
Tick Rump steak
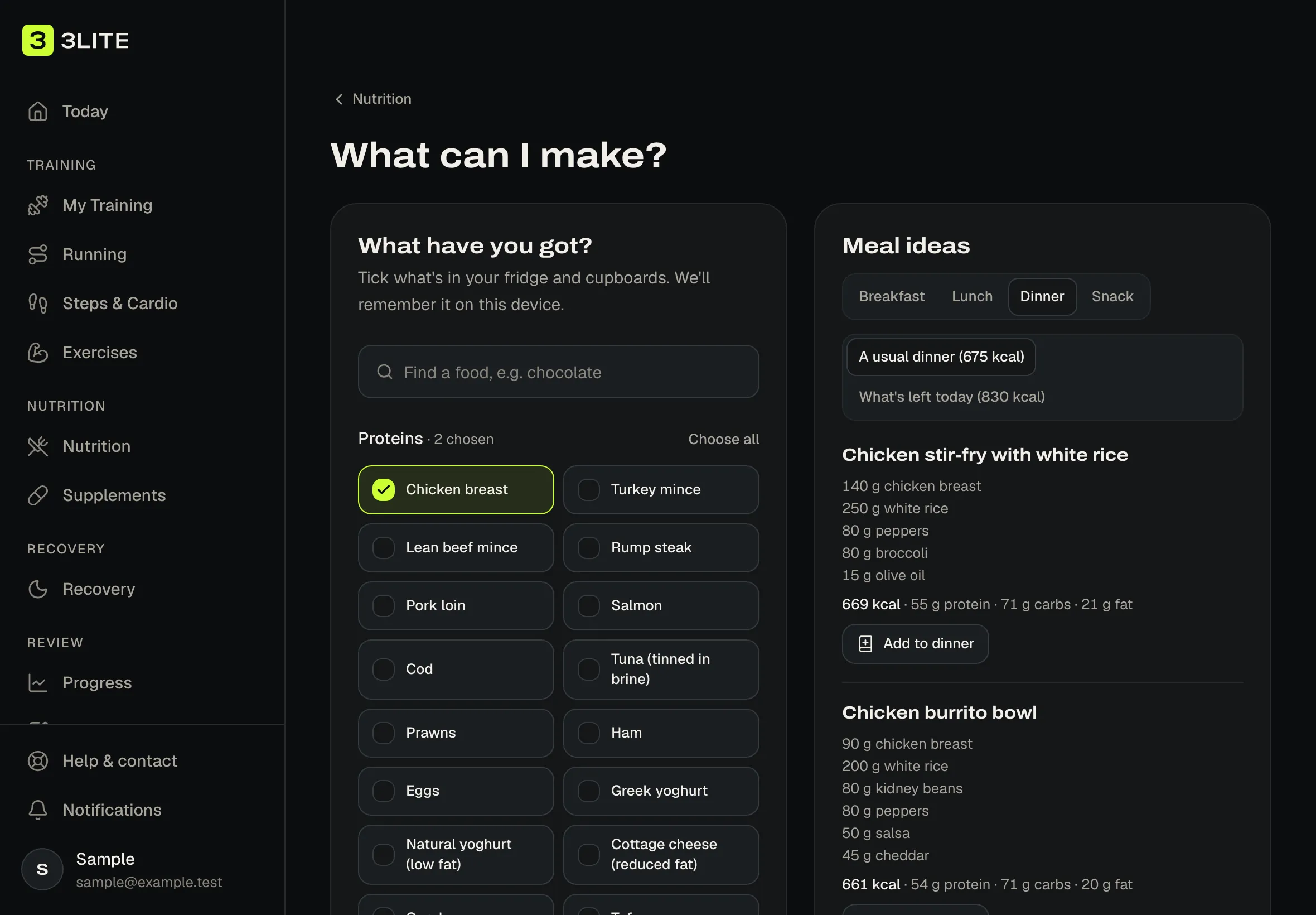pos(661,547)
